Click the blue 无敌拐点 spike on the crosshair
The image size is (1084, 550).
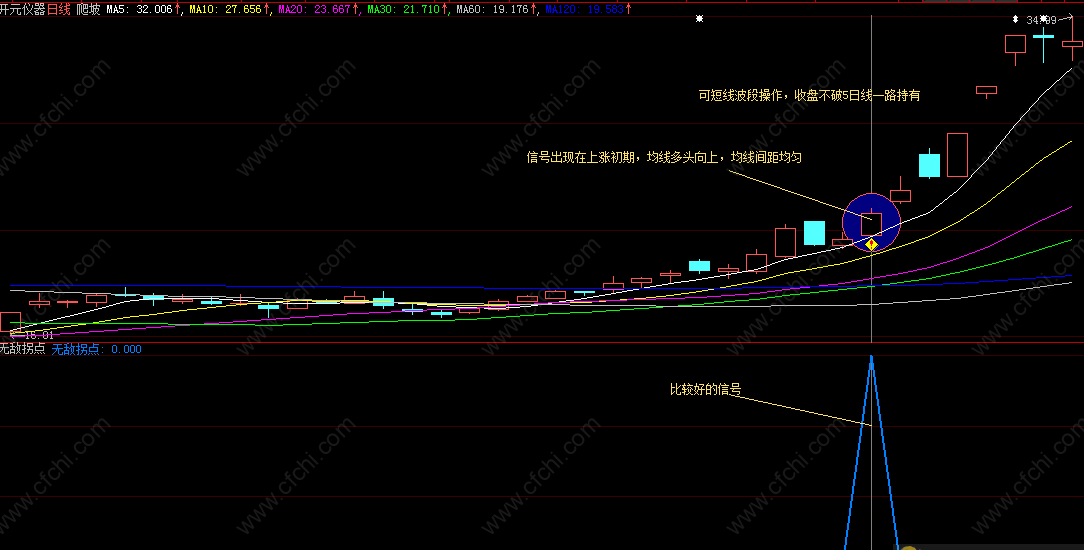point(871,453)
